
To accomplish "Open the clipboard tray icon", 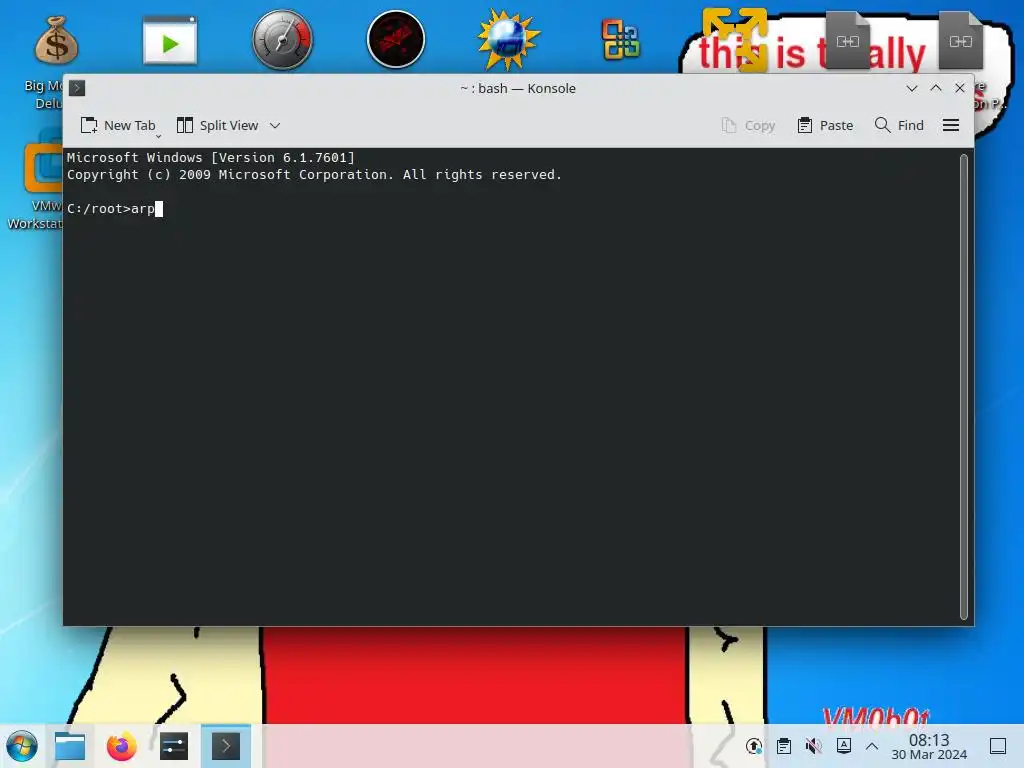I will [x=784, y=746].
